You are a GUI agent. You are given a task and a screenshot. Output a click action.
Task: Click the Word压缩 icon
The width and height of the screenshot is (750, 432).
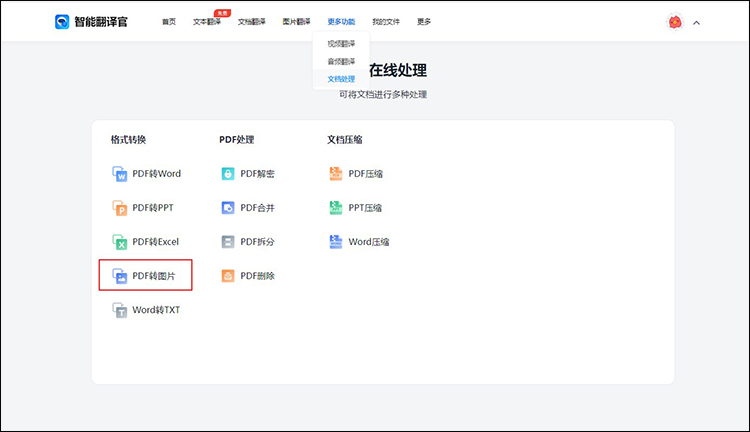tap(336, 242)
